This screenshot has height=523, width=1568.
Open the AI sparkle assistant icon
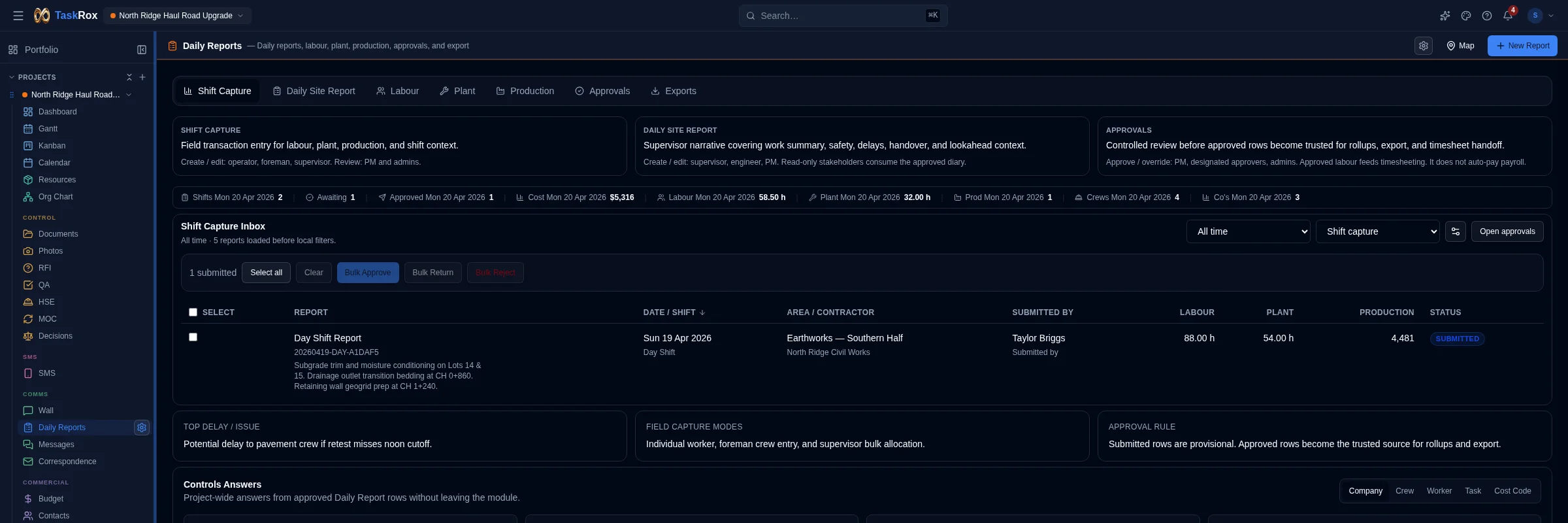(x=1445, y=16)
